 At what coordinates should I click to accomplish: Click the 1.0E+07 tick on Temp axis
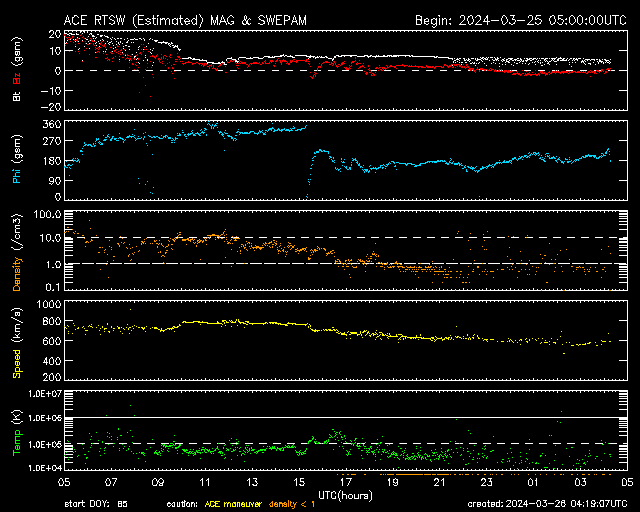44,394
